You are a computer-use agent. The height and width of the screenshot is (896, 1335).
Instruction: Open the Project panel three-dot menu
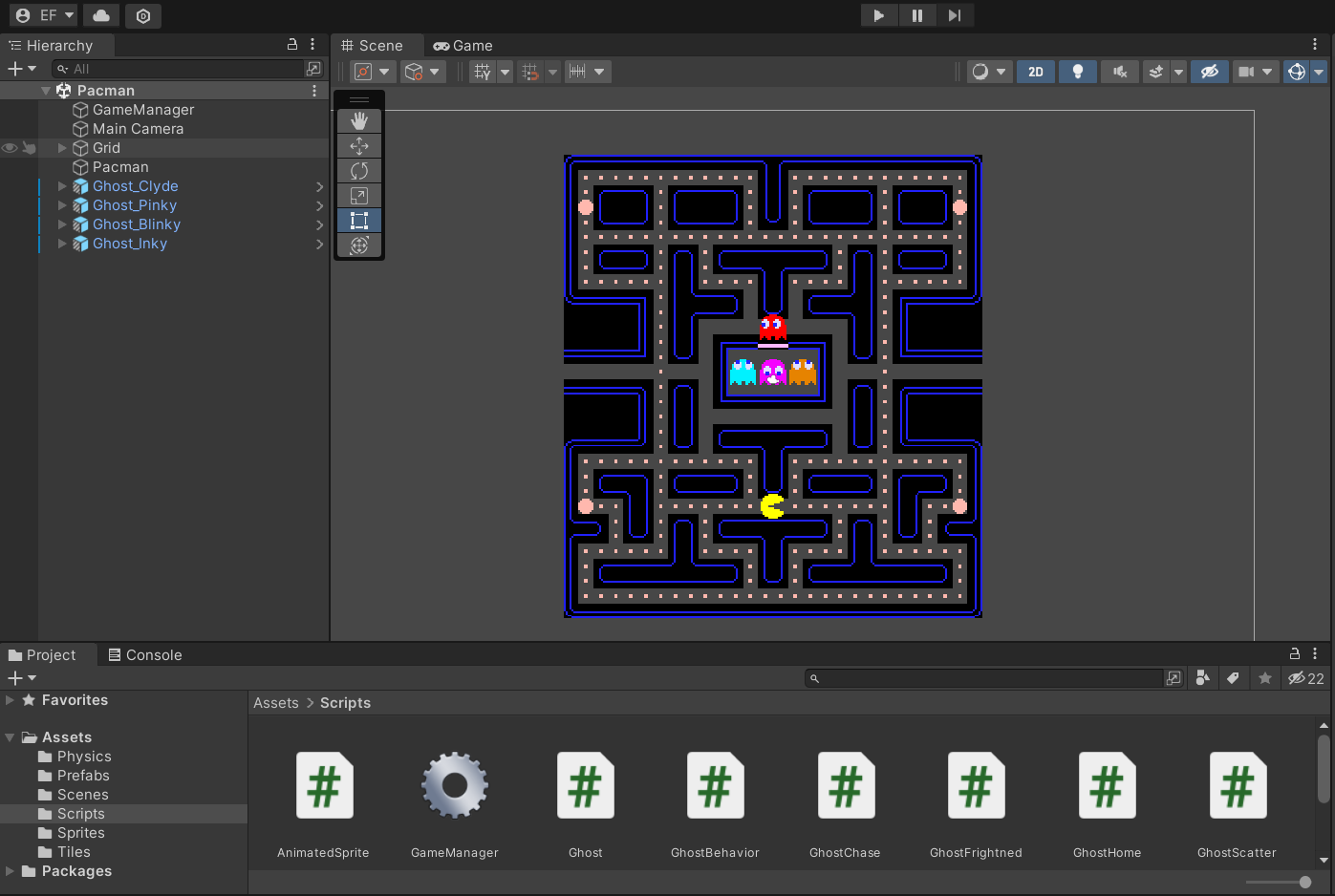coord(1315,654)
